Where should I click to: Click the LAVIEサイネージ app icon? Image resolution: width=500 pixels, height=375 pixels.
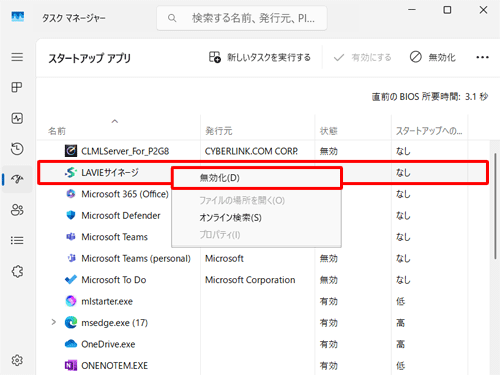coord(71,172)
